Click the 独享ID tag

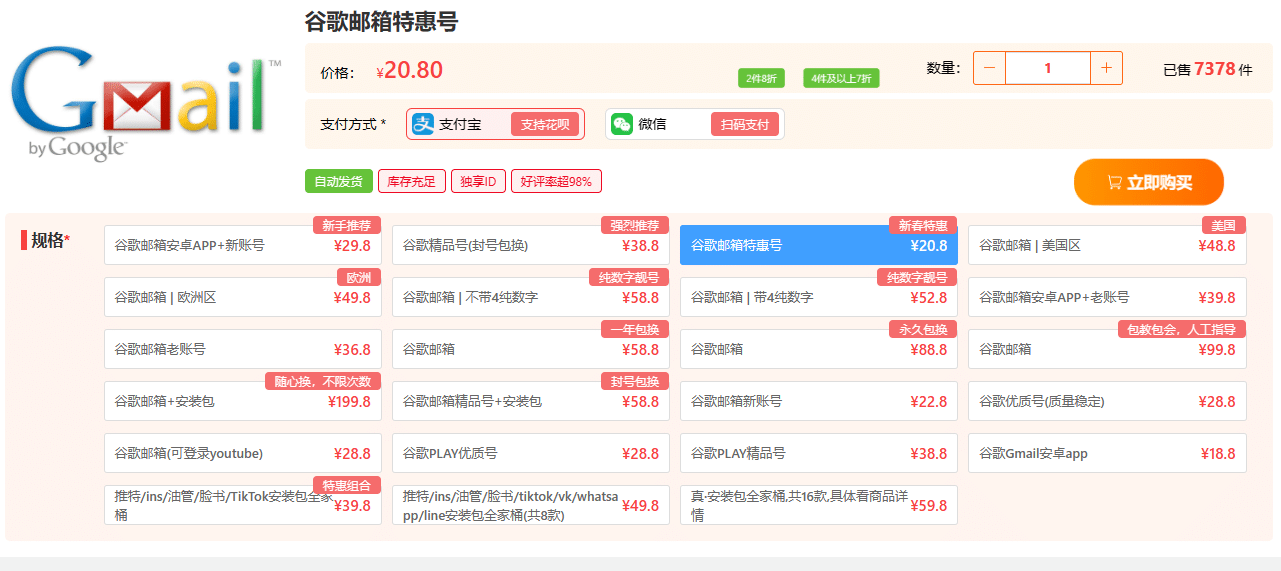click(478, 181)
